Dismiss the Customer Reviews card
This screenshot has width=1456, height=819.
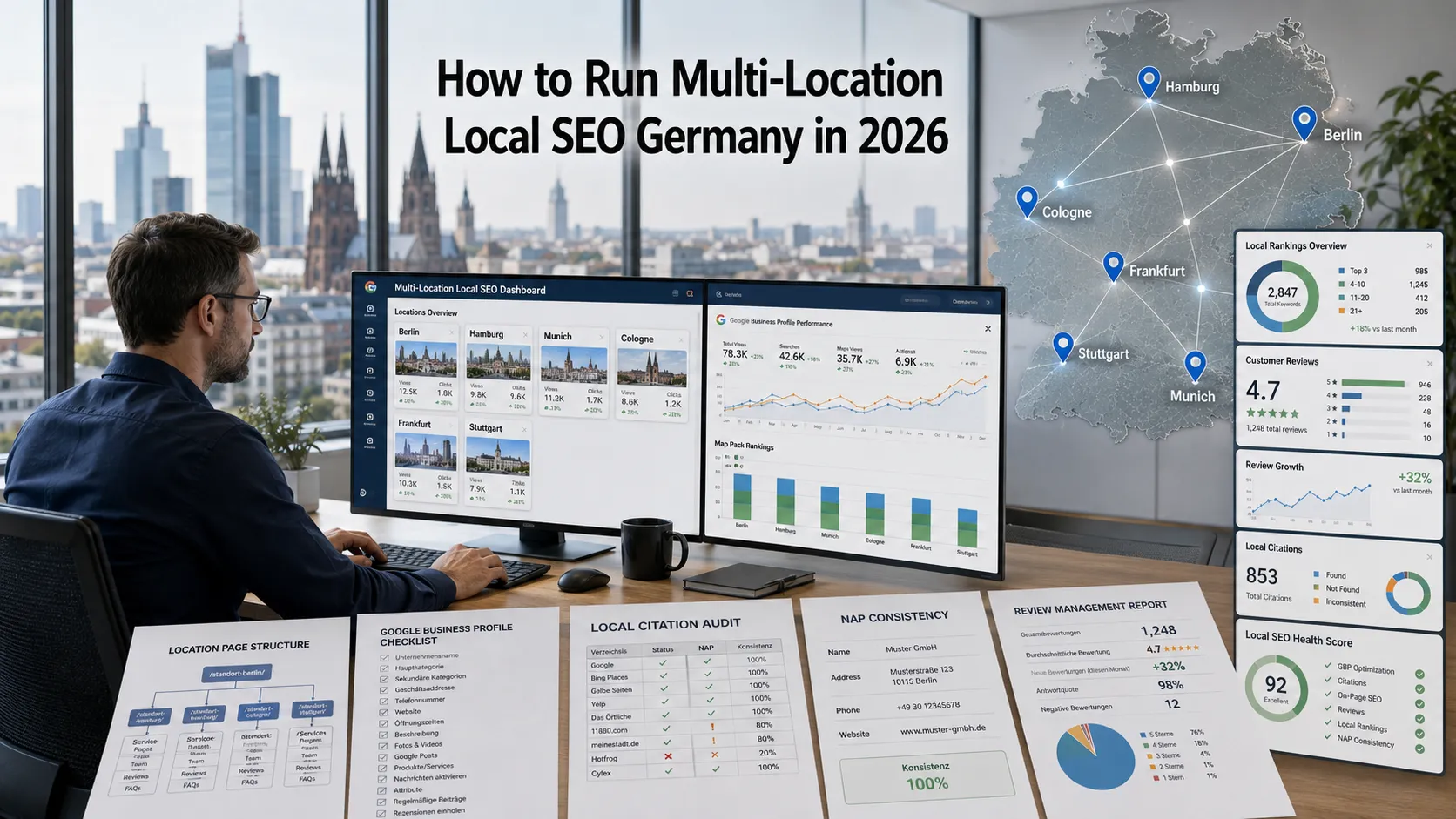click(1429, 363)
